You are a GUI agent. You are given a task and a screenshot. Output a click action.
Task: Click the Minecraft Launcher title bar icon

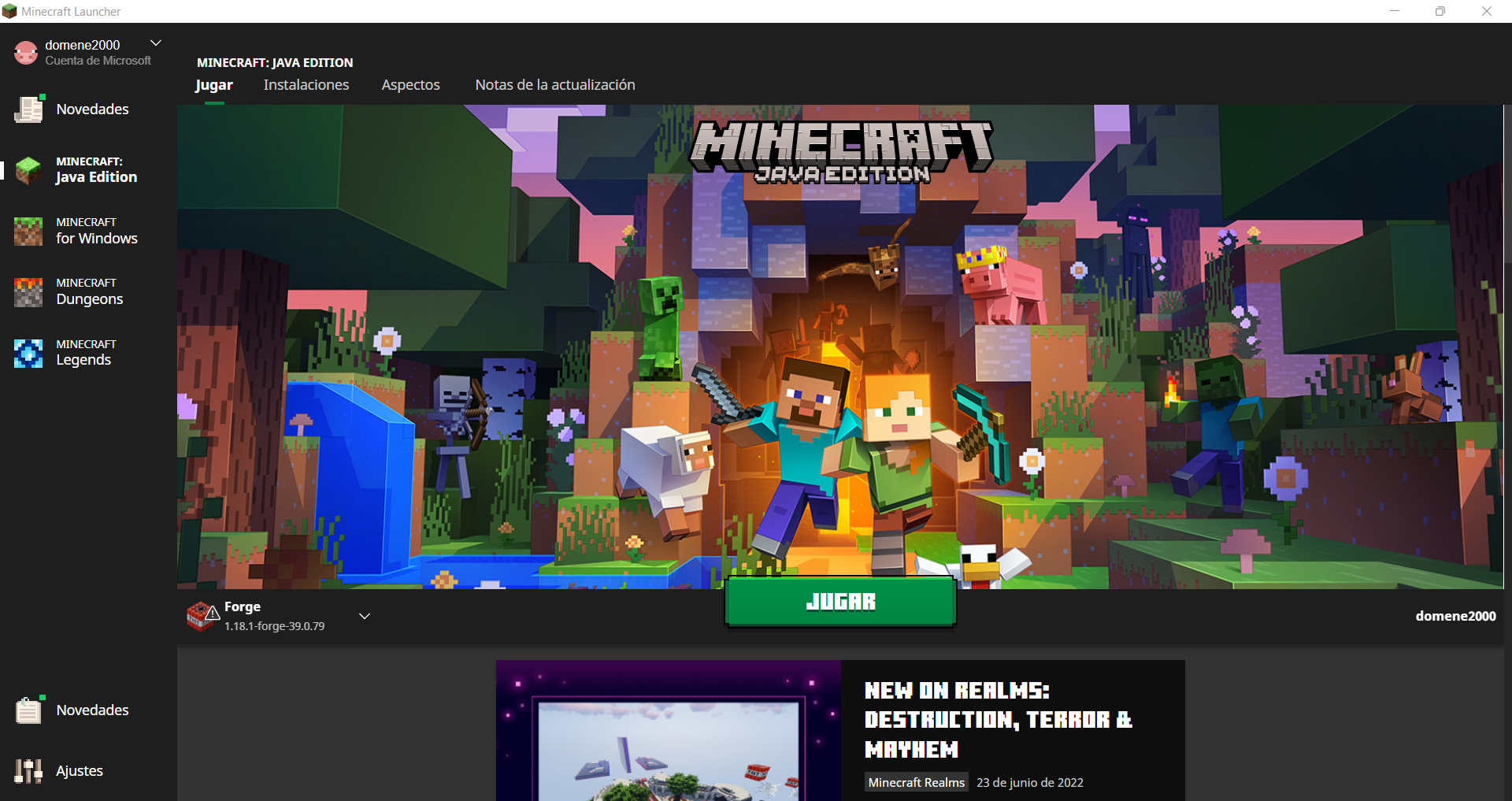(9, 11)
